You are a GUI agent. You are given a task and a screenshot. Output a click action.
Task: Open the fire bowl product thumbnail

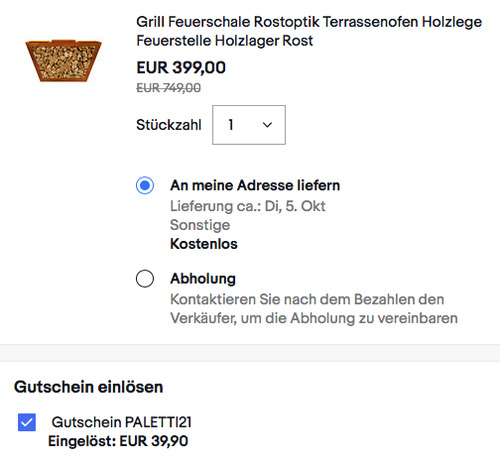tap(63, 61)
